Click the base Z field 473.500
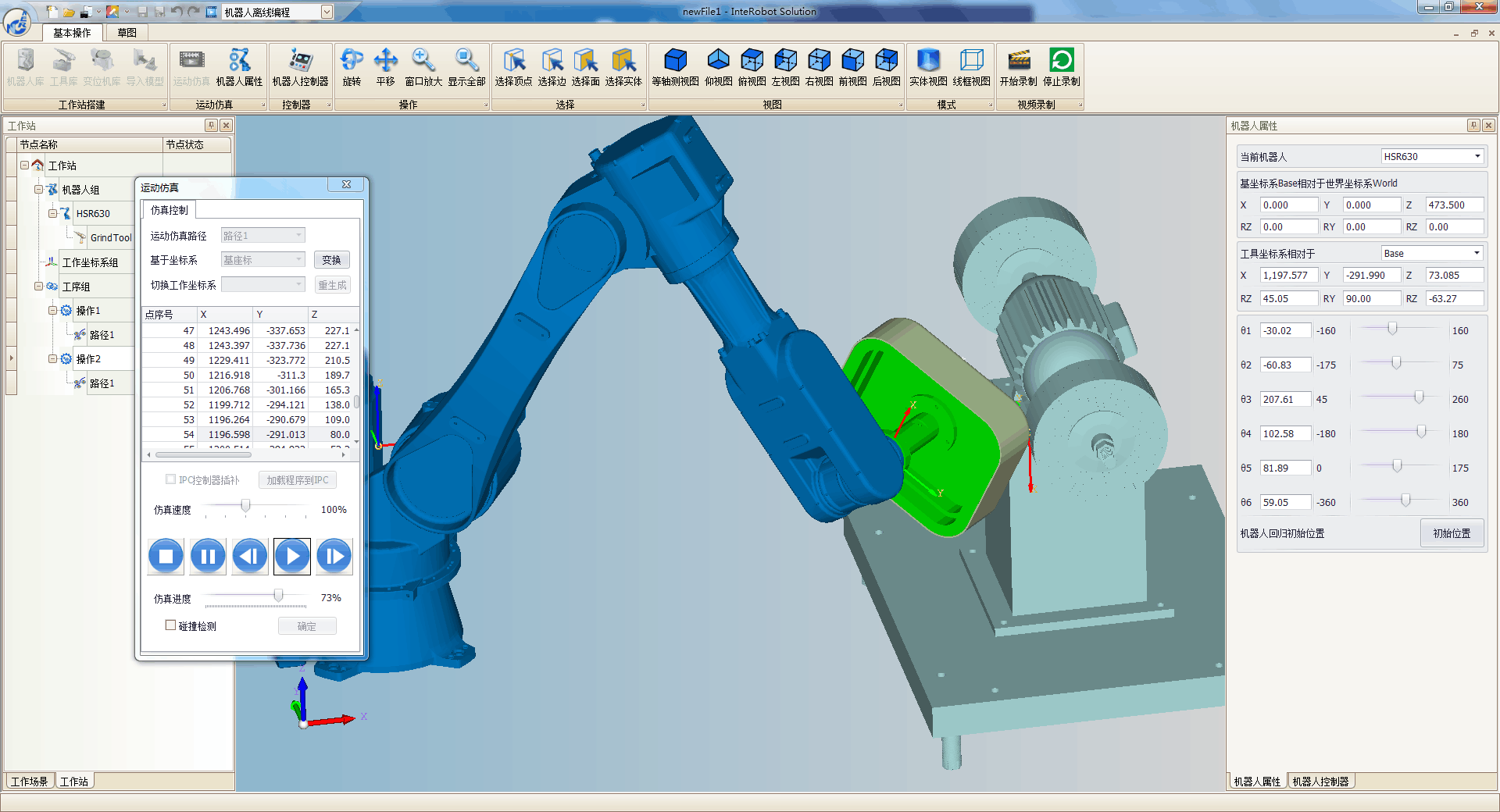Viewport: 1500px width, 812px height. pyautogui.click(x=1454, y=205)
